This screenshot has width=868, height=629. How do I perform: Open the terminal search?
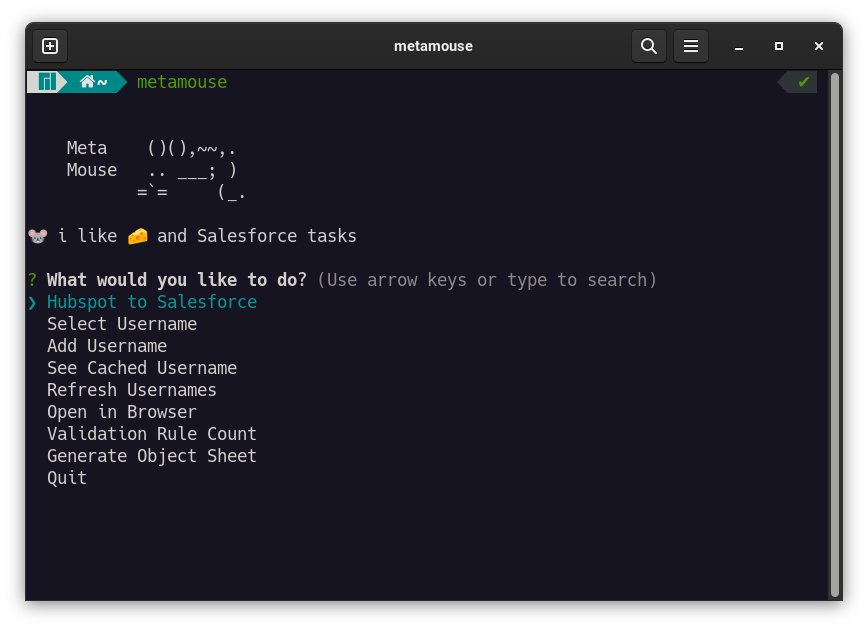coord(649,46)
